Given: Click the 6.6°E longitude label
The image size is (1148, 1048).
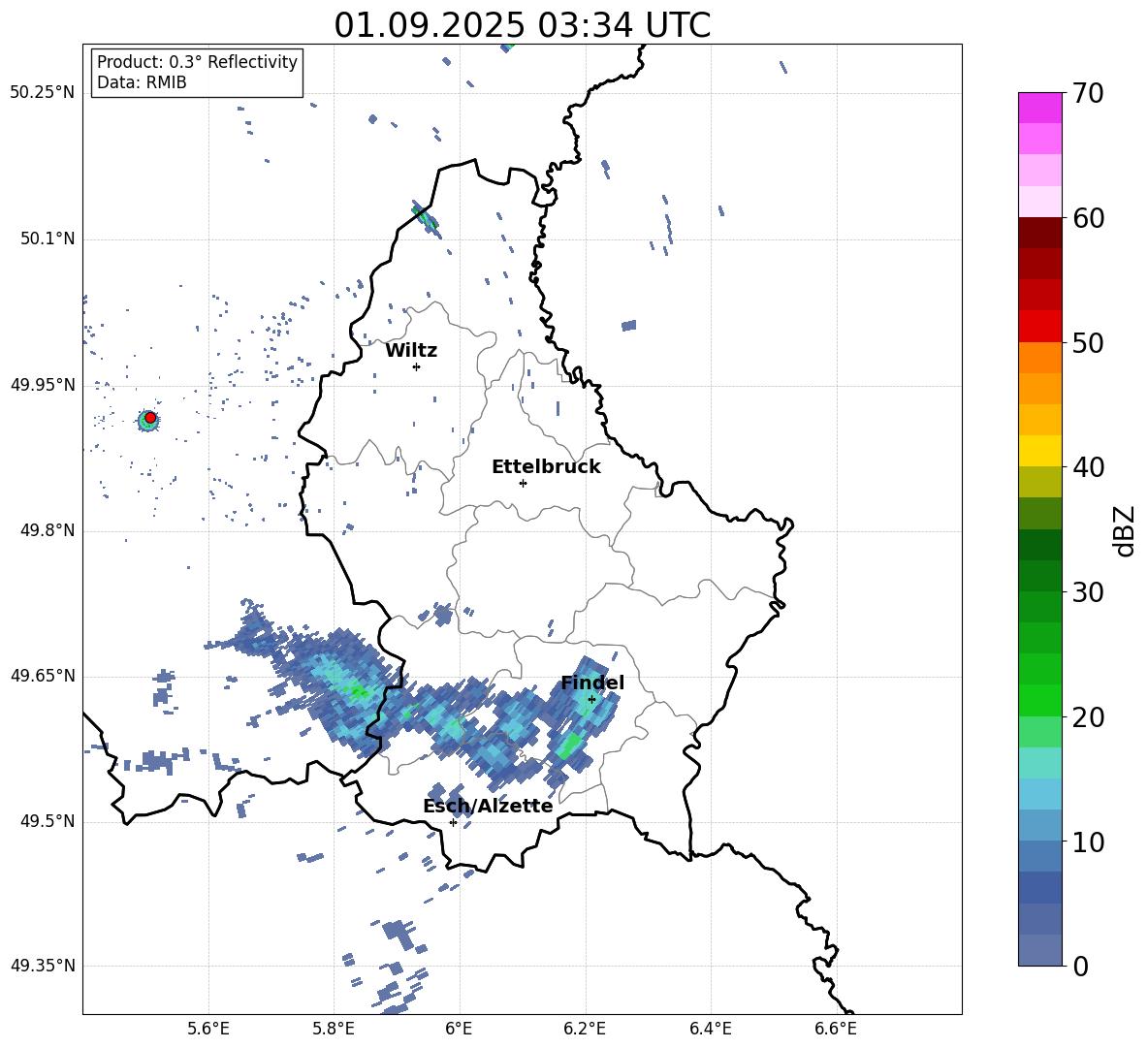Looking at the screenshot, I should pos(836,1029).
